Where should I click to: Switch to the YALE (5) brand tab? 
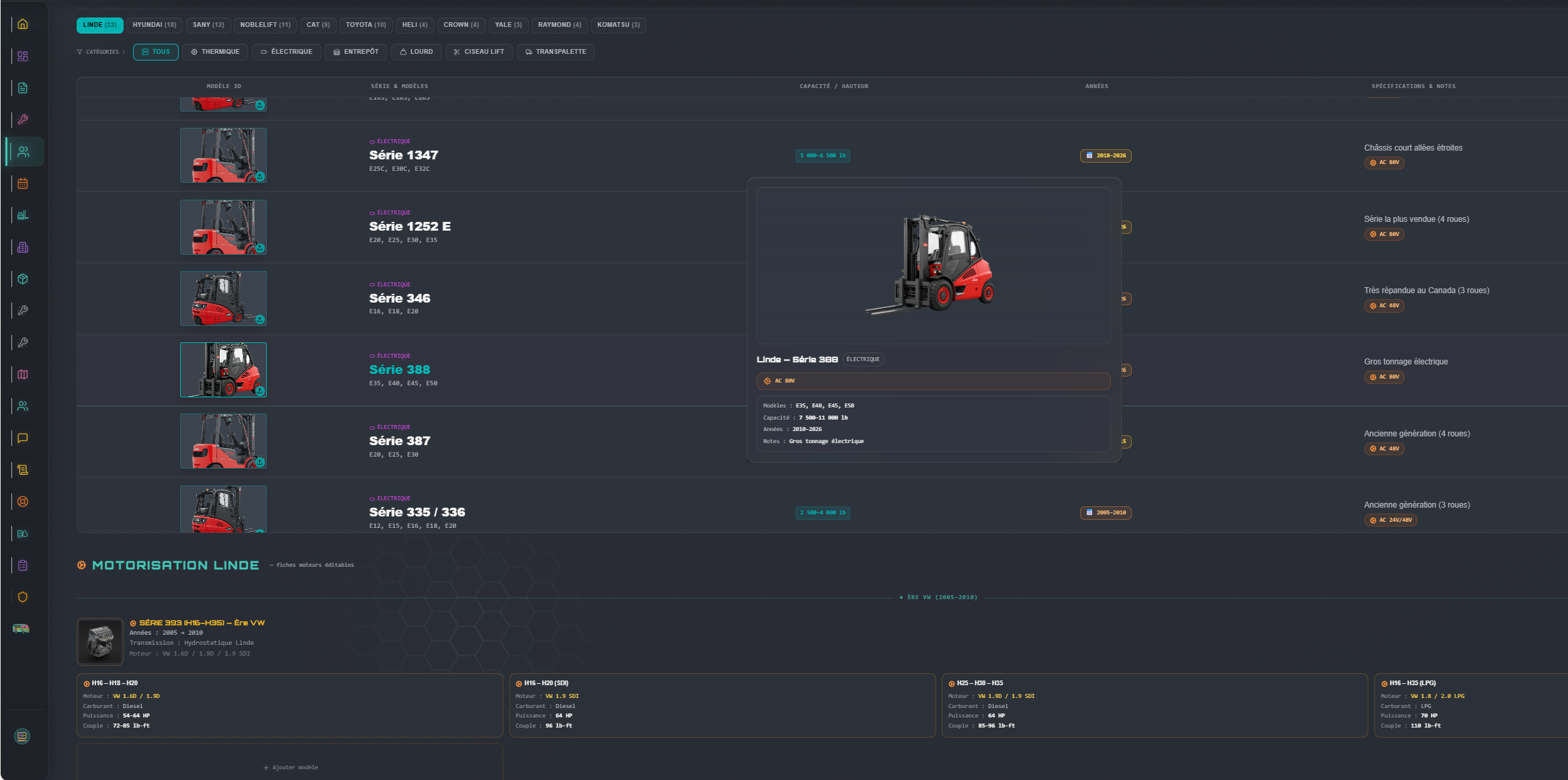coord(508,25)
